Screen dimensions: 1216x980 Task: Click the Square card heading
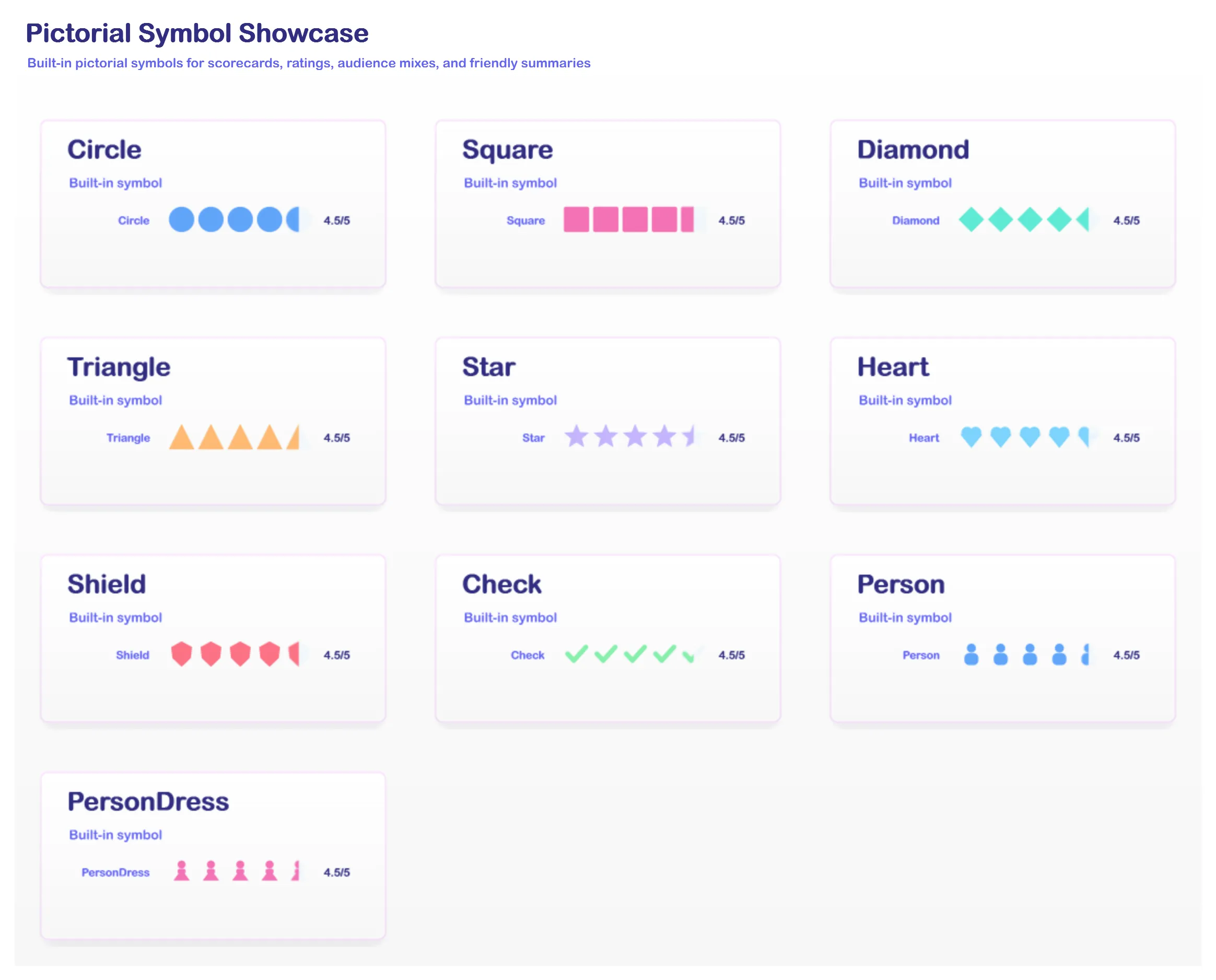coord(508,151)
